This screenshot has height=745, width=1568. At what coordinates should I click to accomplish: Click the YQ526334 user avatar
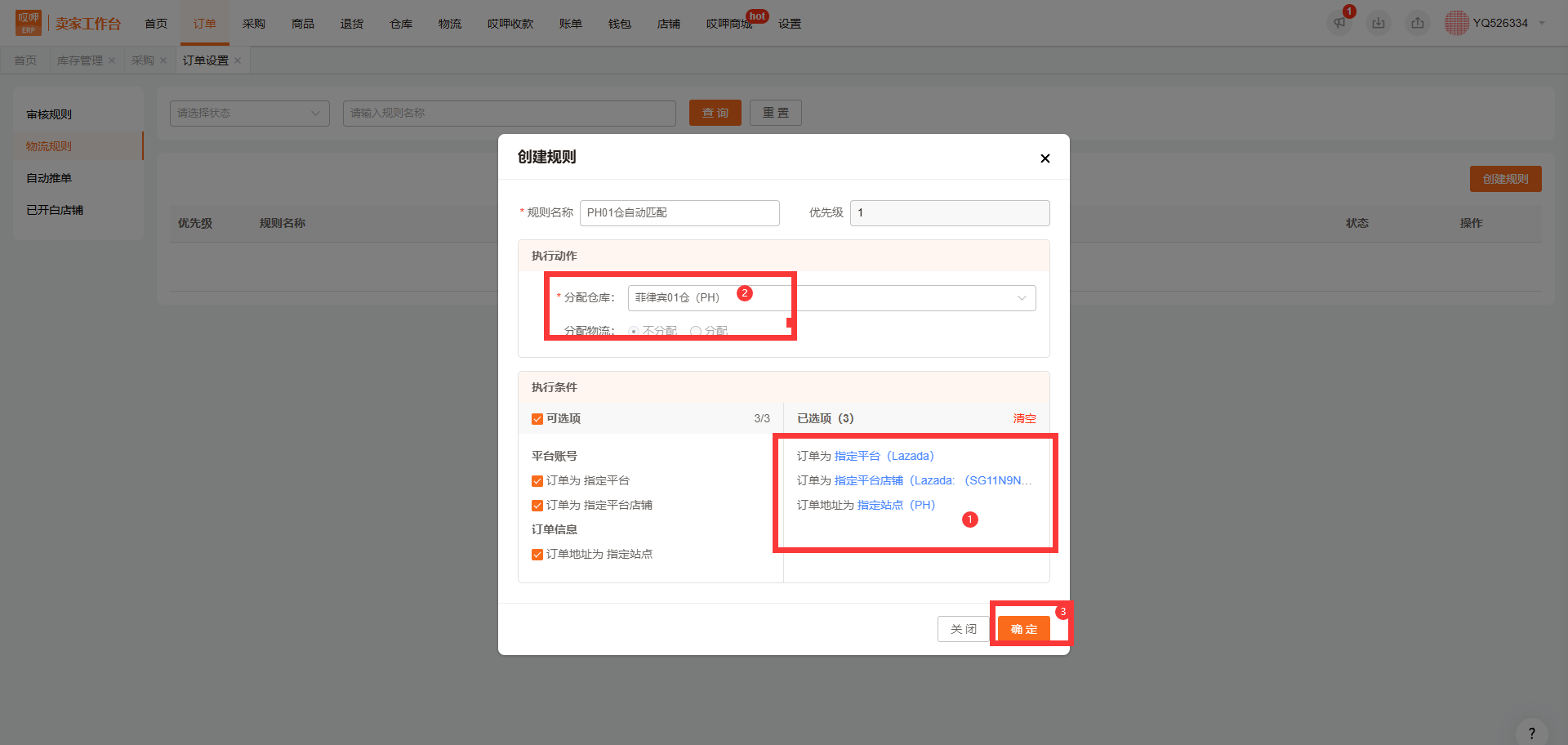click(1456, 23)
